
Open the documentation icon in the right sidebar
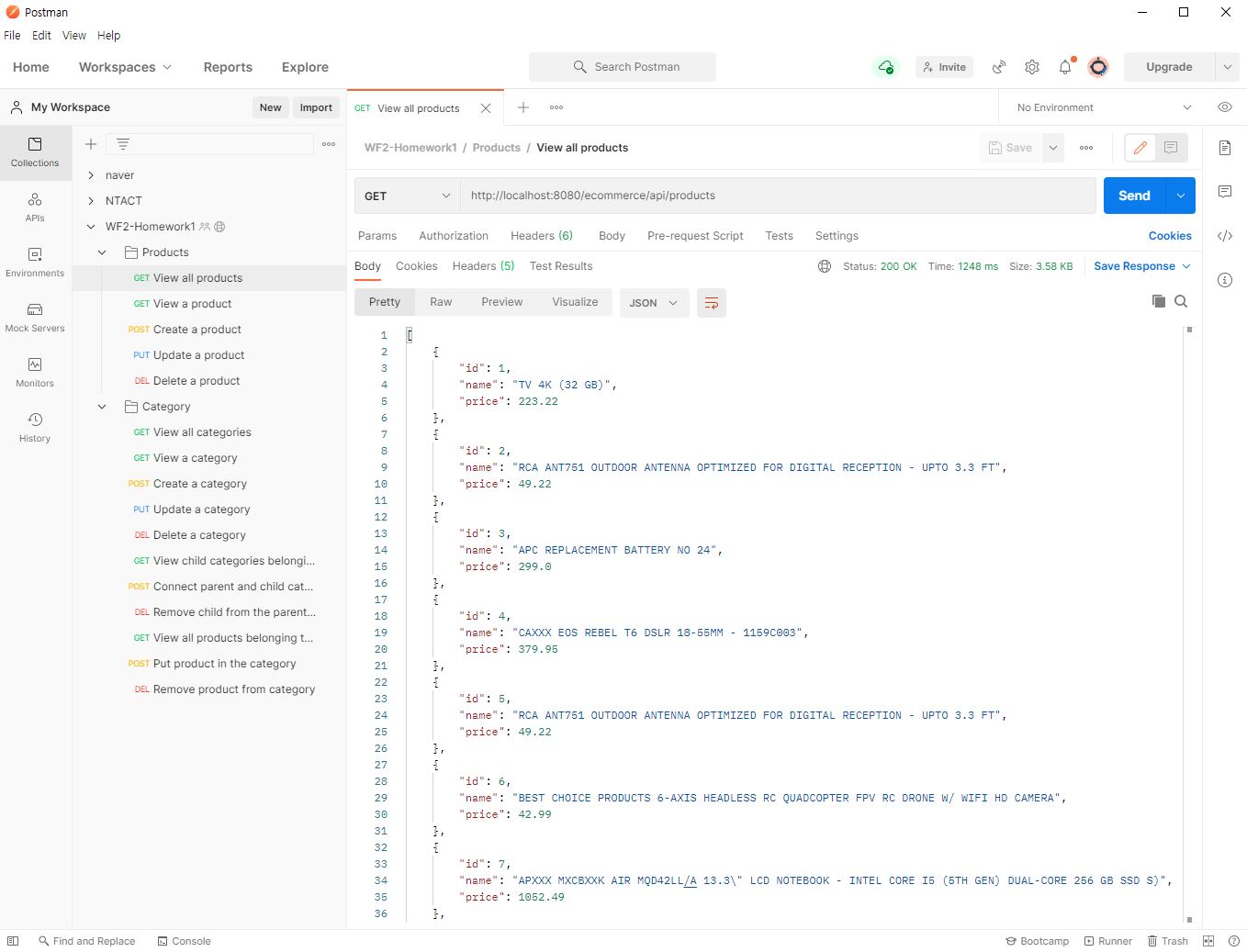tap(1225, 148)
